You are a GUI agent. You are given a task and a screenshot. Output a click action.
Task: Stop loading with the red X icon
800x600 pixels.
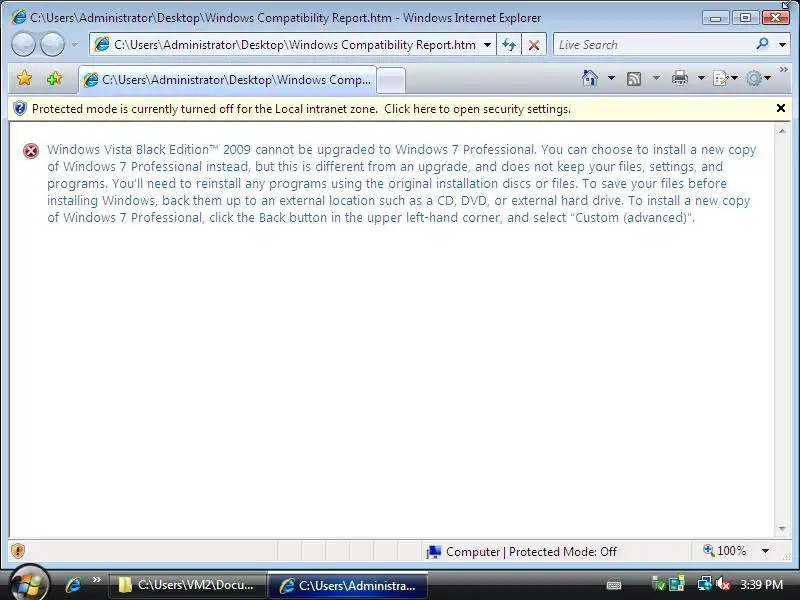tap(534, 45)
